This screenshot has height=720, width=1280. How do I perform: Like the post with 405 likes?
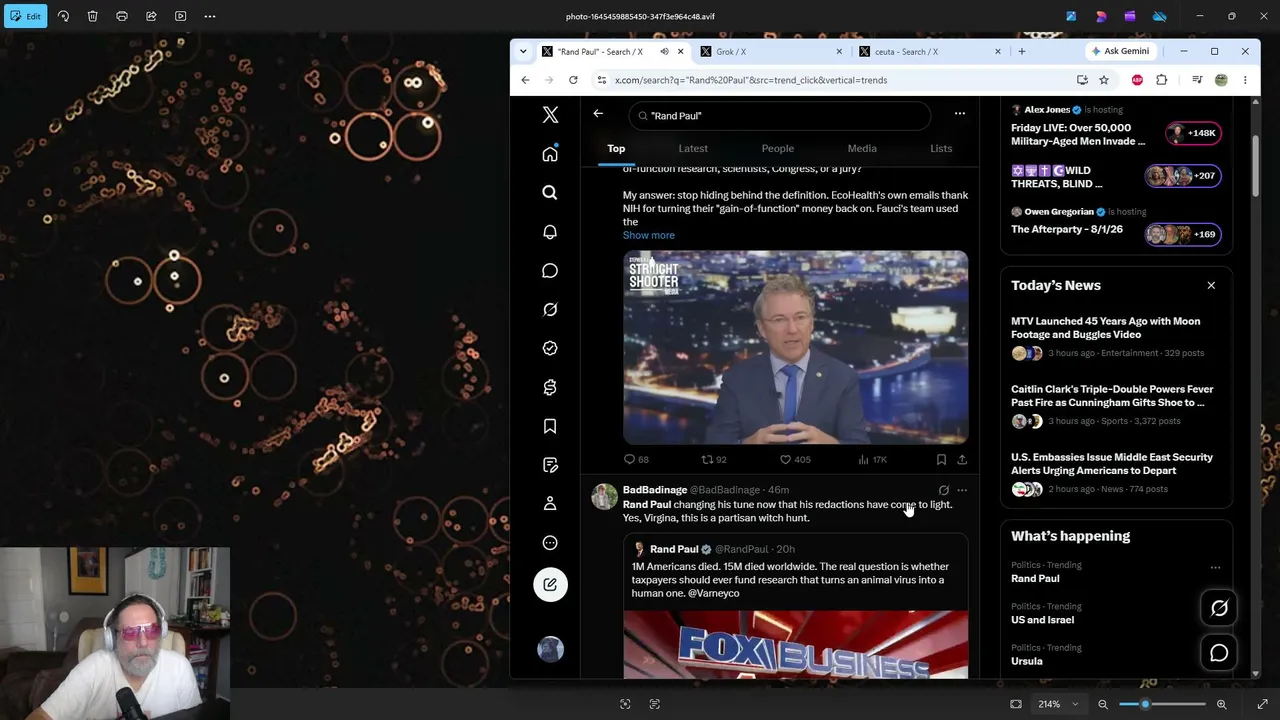point(795,460)
